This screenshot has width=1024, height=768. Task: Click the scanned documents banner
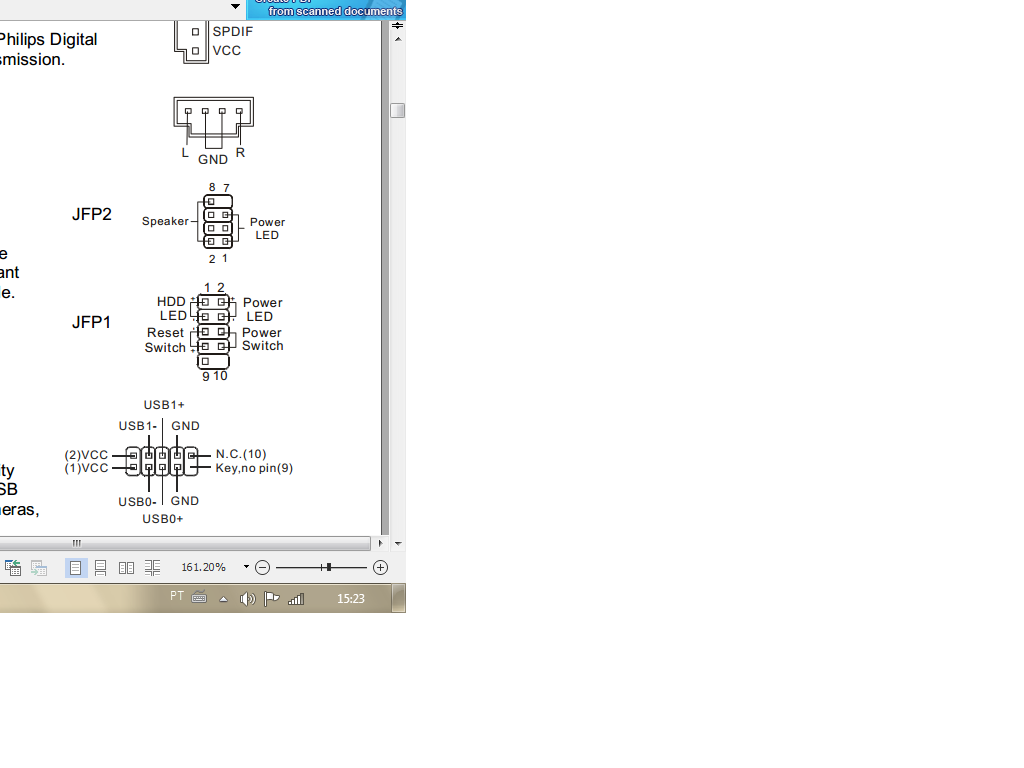pyautogui.click(x=327, y=9)
